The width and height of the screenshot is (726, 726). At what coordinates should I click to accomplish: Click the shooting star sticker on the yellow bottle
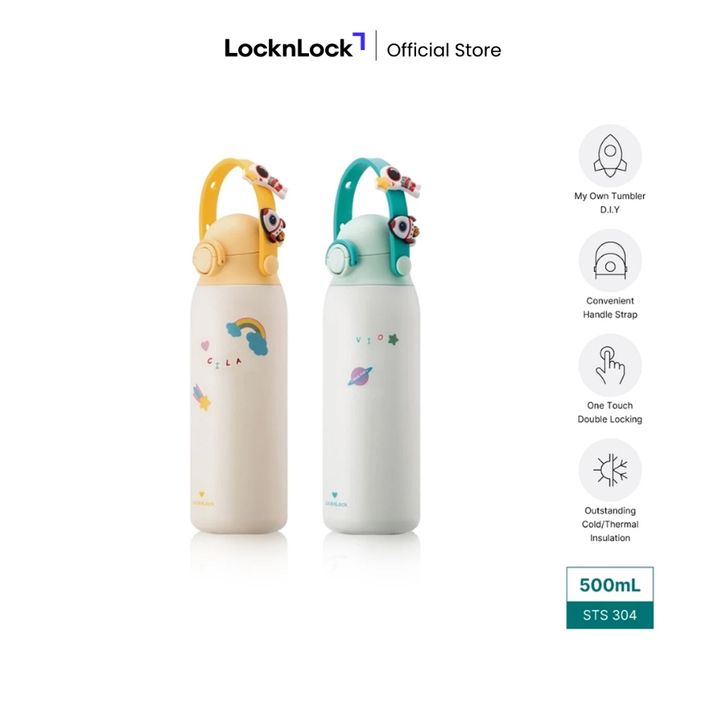tap(201, 398)
